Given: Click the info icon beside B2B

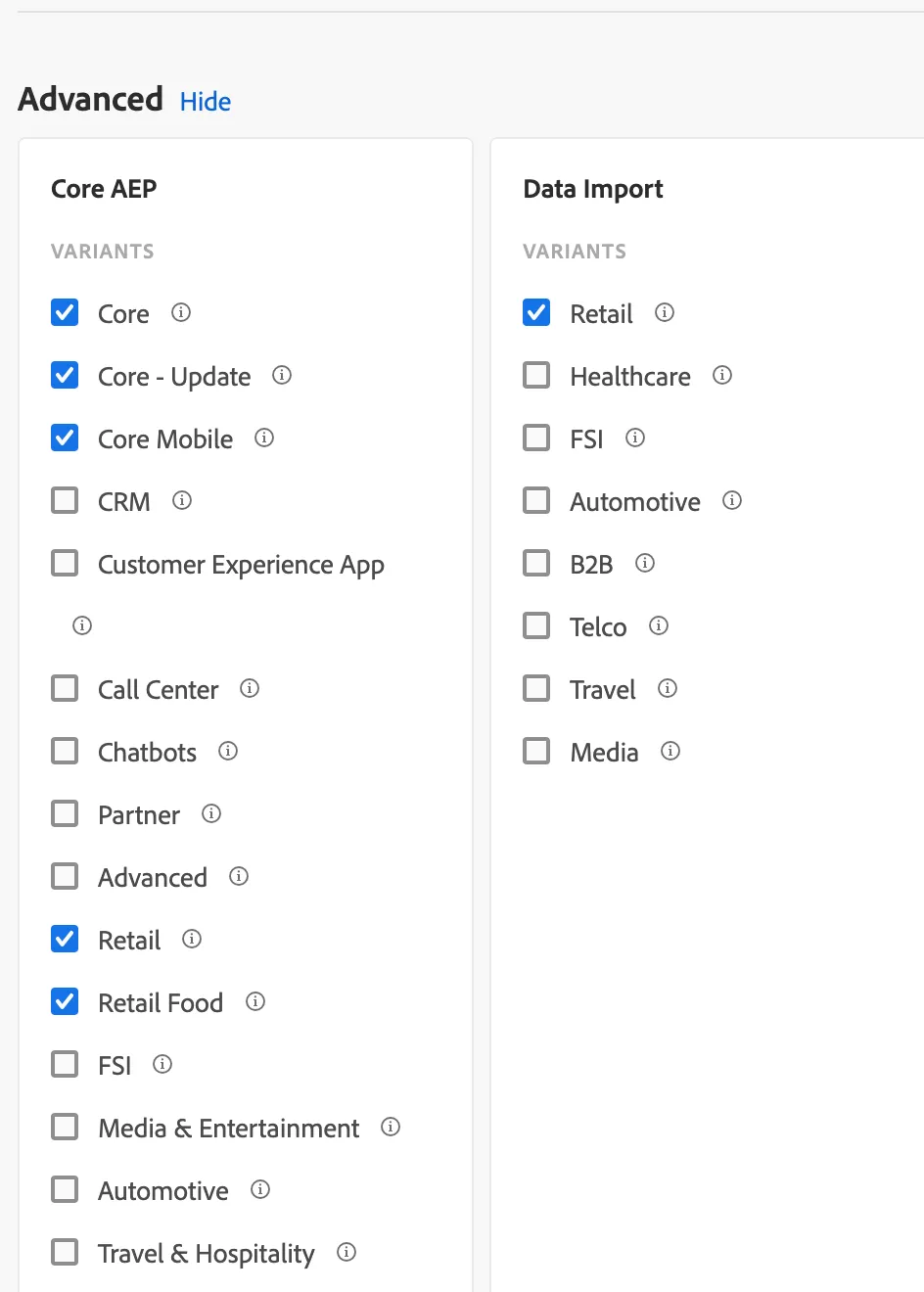Looking at the screenshot, I should (x=645, y=563).
